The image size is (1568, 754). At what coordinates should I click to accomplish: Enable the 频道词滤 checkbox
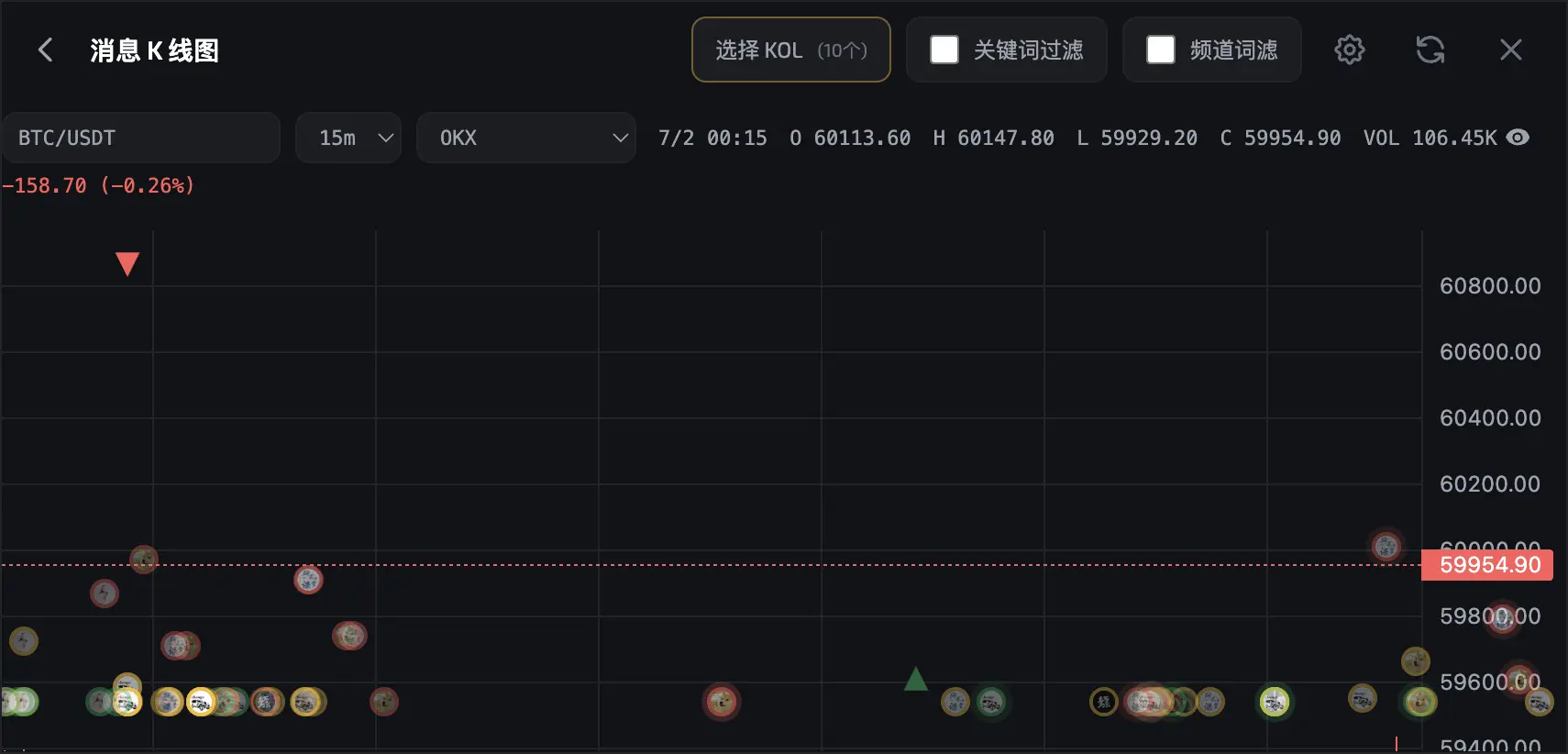[x=1161, y=50]
